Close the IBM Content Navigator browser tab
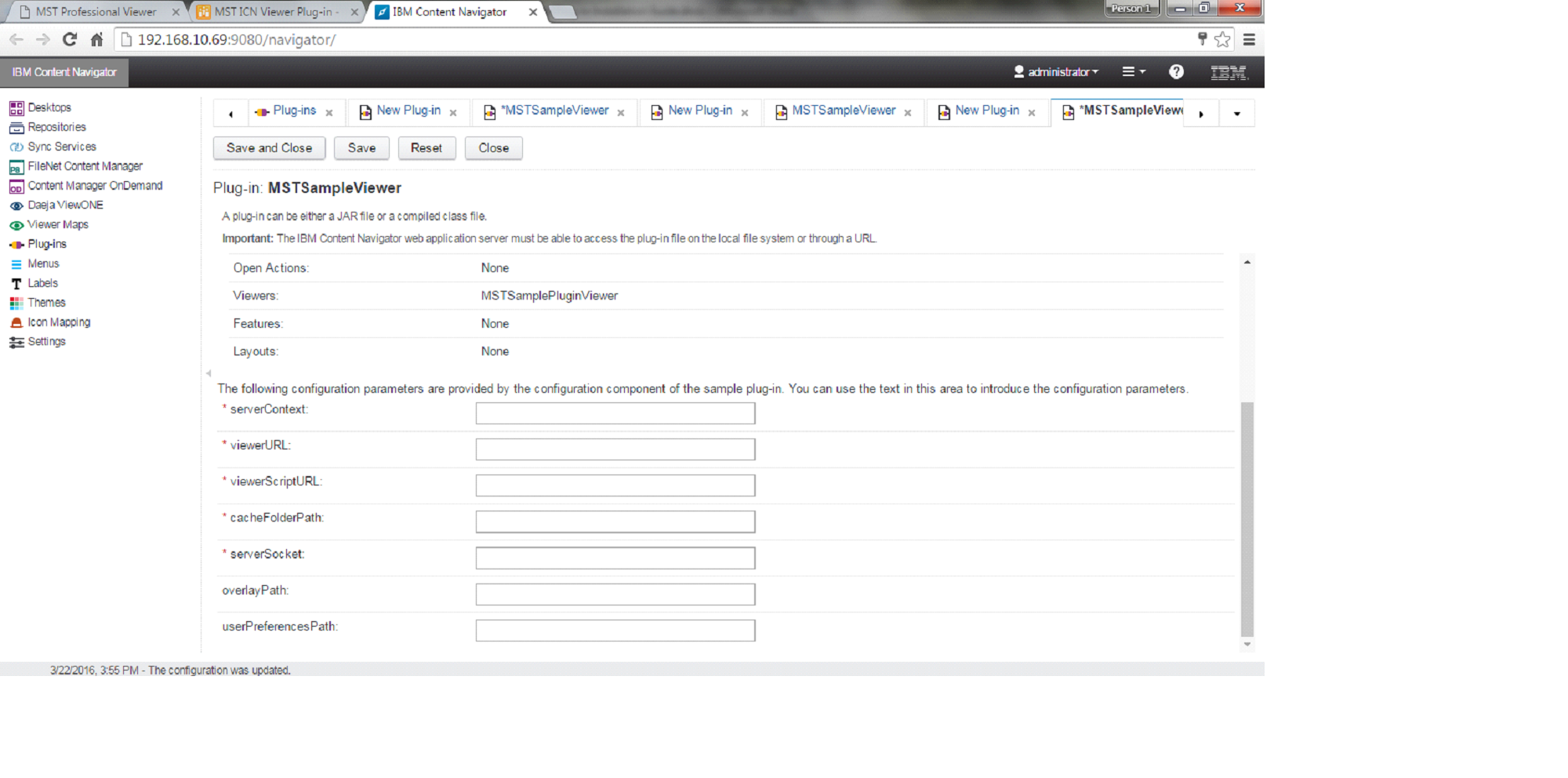Viewport: 1568px width, 778px height. (x=533, y=12)
